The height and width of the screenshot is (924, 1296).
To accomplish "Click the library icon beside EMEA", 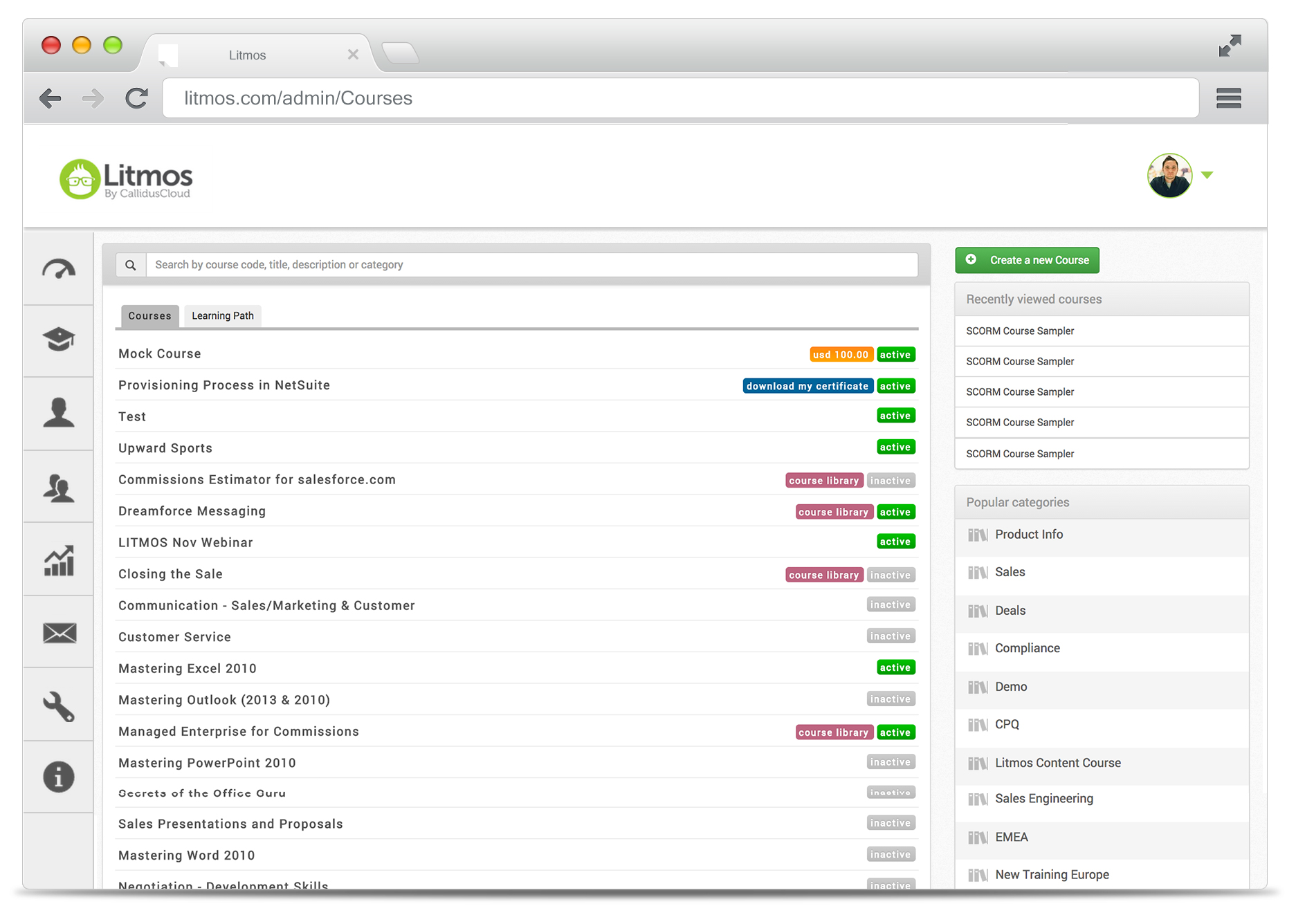I will click(978, 838).
